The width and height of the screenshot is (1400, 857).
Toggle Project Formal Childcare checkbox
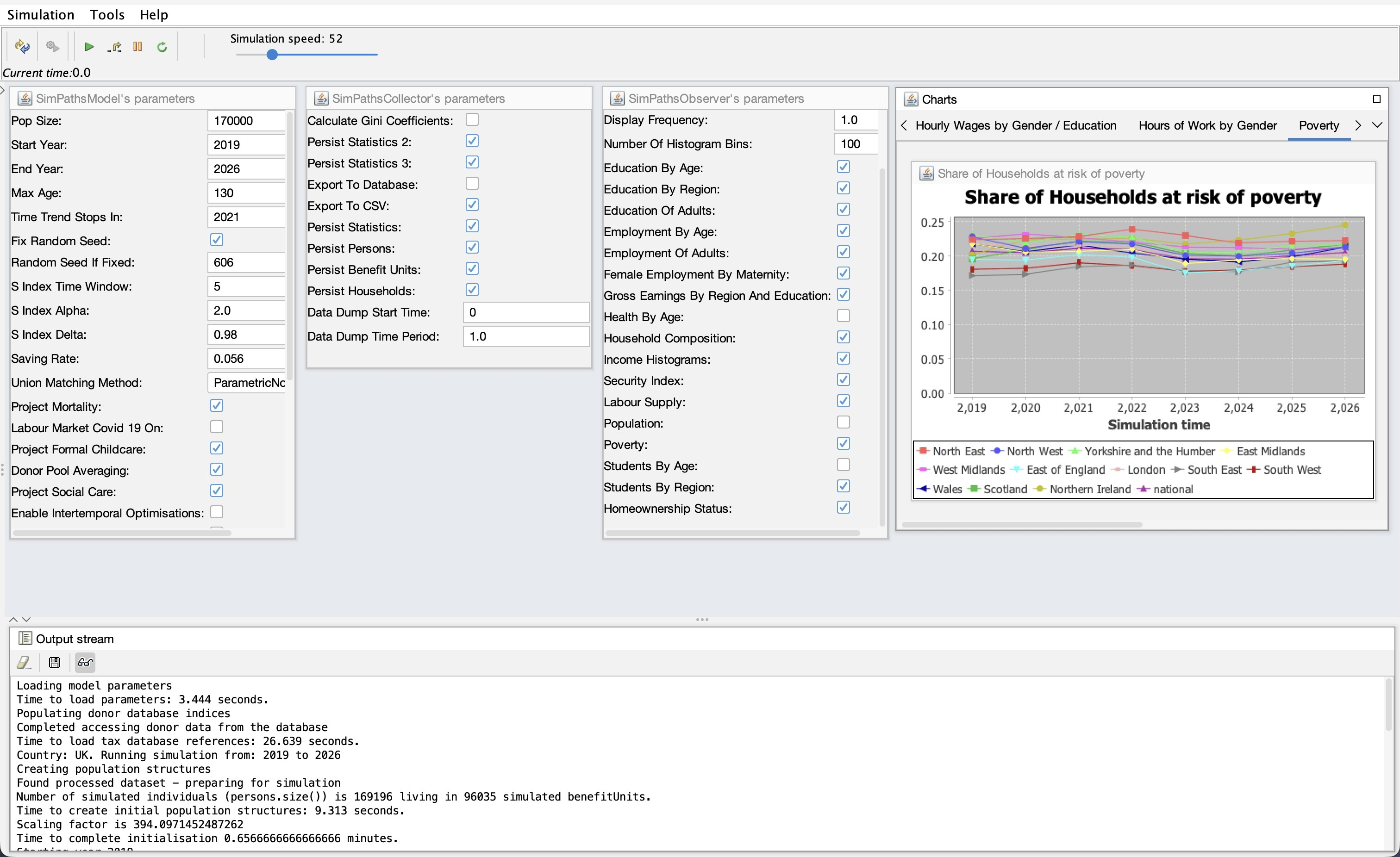pyautogui.click(x=217, y=448)
